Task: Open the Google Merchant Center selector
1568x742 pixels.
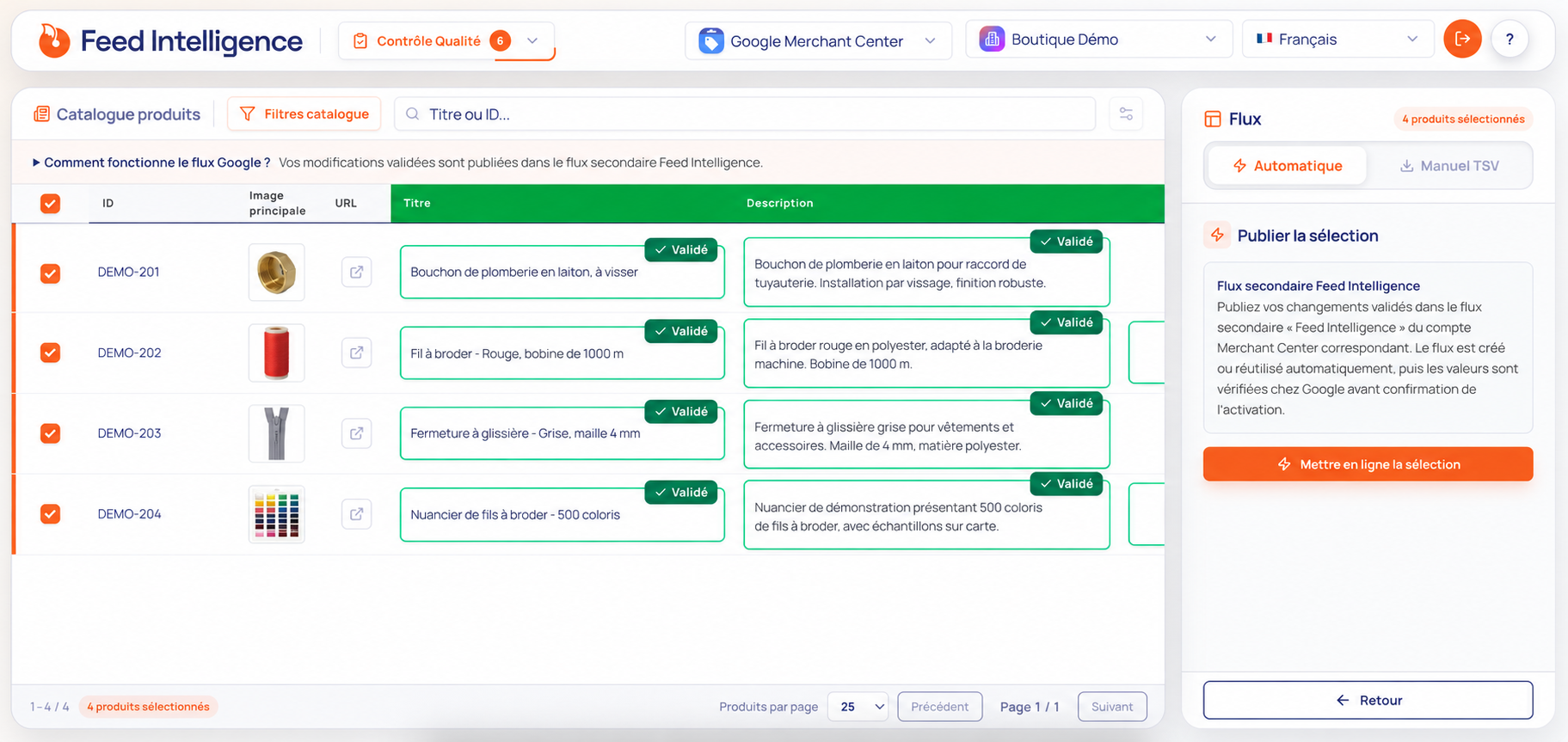Action: click(818, 40)
